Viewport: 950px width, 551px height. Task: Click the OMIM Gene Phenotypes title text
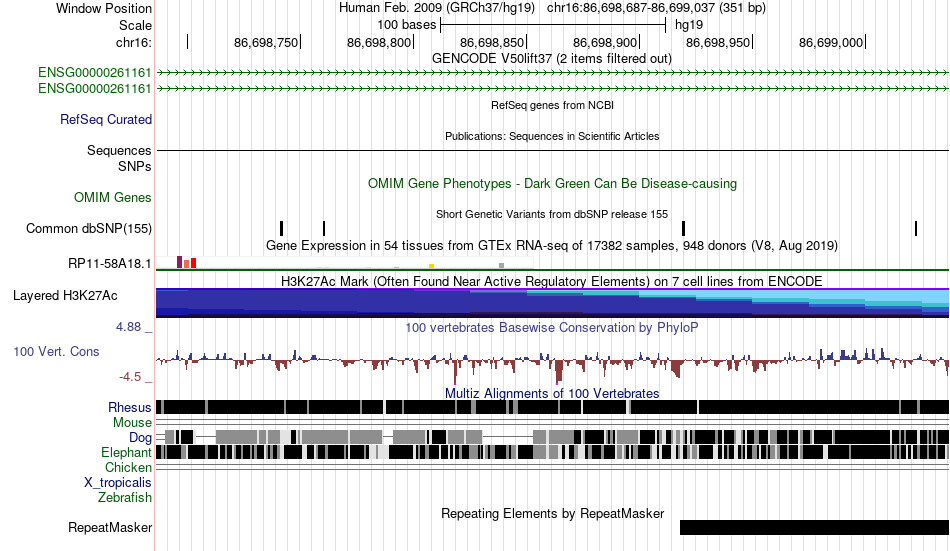point(553,184)
